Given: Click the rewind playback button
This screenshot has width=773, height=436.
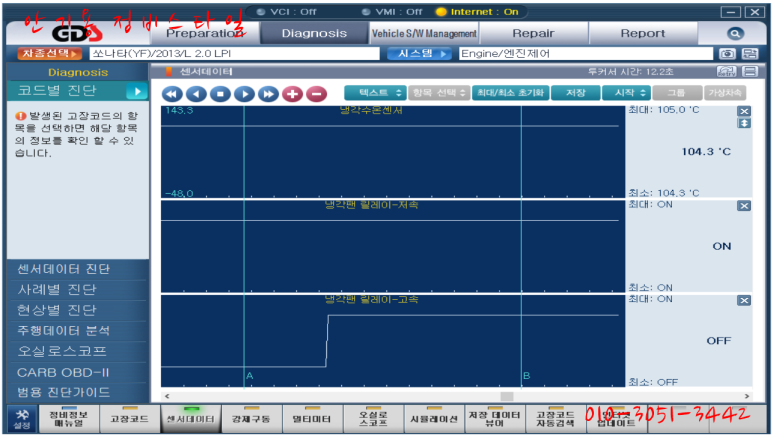Looking at the screenshot, I should point(172,93).
